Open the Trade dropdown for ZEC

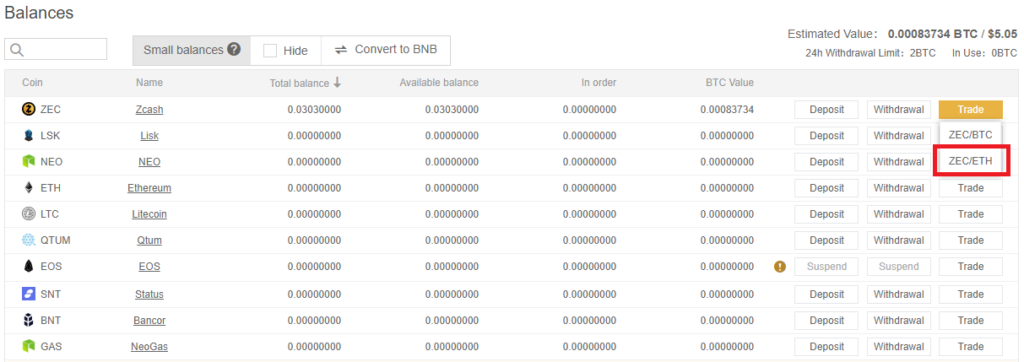click(970, 109)
